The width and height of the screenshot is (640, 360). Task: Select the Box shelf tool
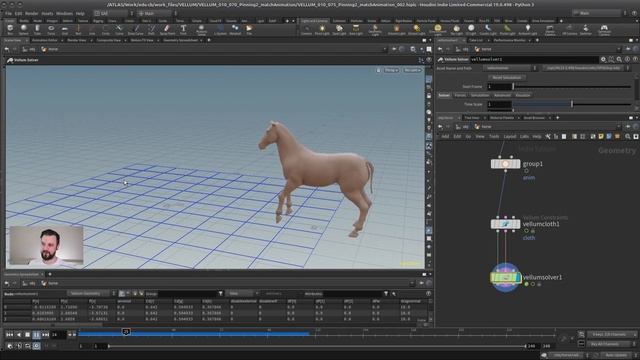pos(10,29)
